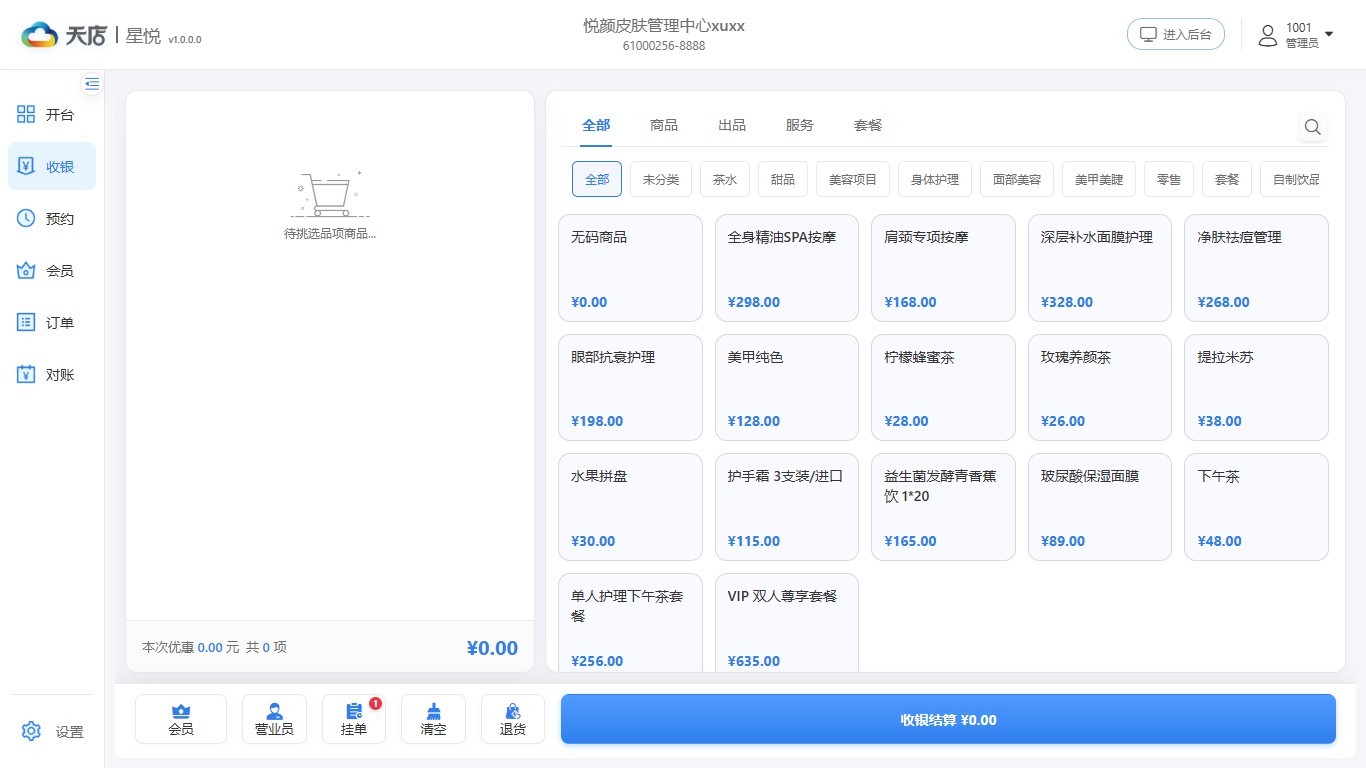Add 无码商品 card to cart

click(x=630, y=268)
